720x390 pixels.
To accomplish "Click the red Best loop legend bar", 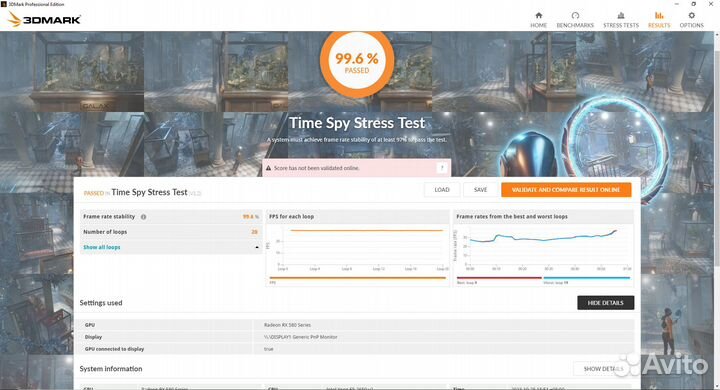I will (x=499, y=278).
